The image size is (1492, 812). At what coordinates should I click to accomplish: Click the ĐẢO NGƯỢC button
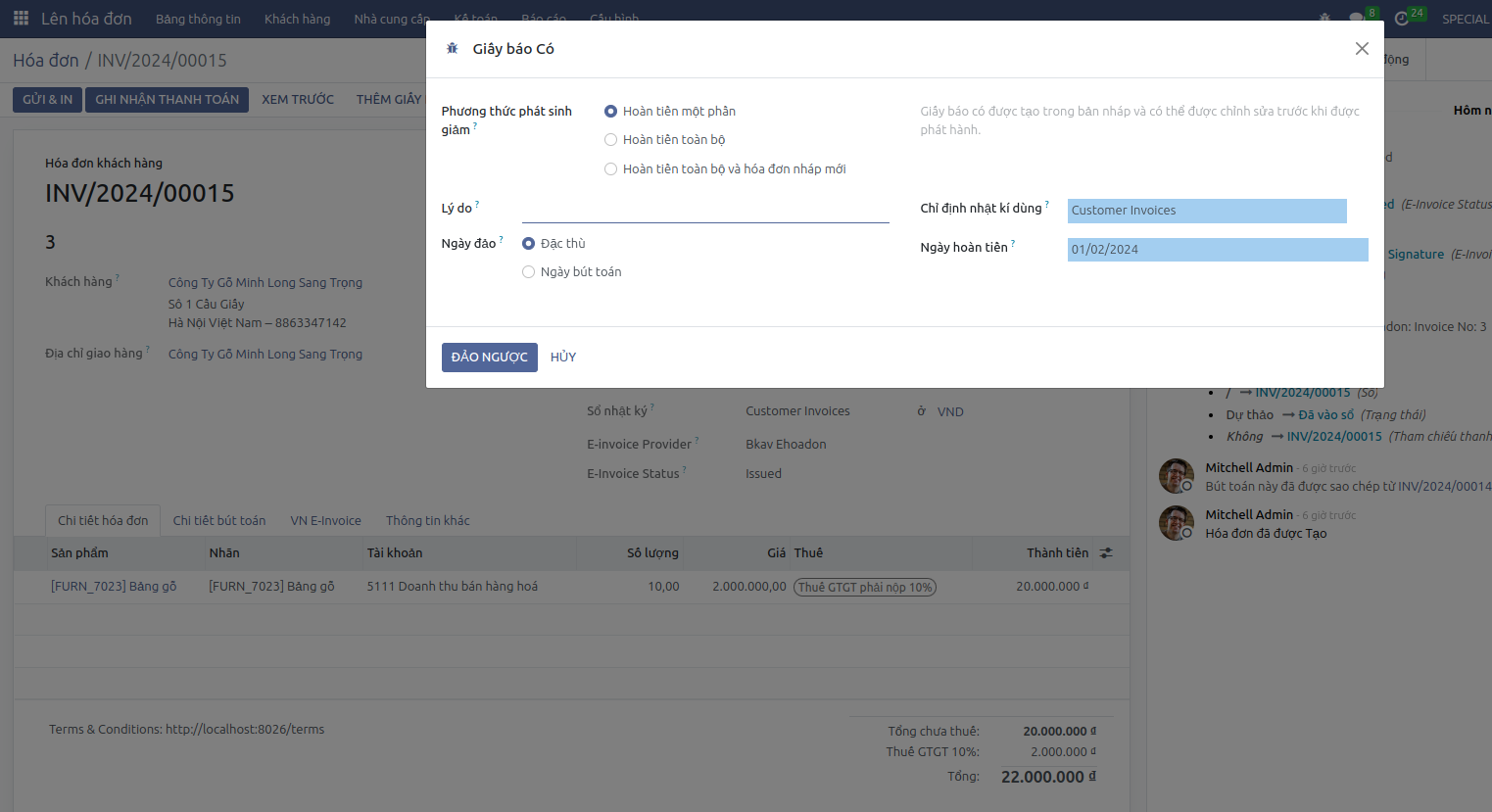click(489, 358)
